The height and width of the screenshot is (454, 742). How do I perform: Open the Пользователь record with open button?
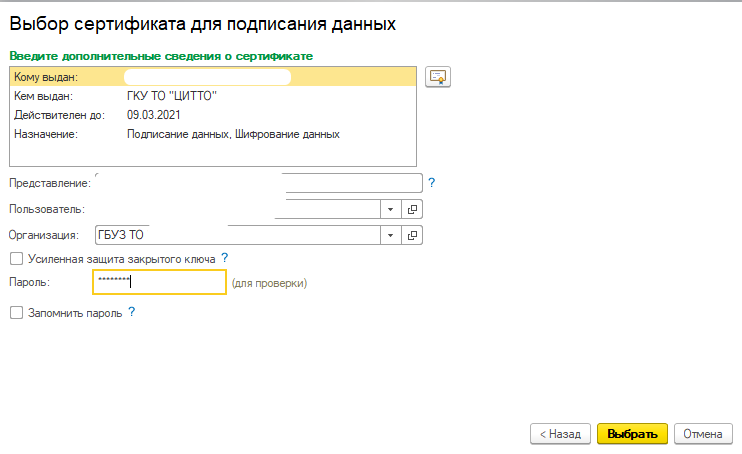[x=412, y=209]
